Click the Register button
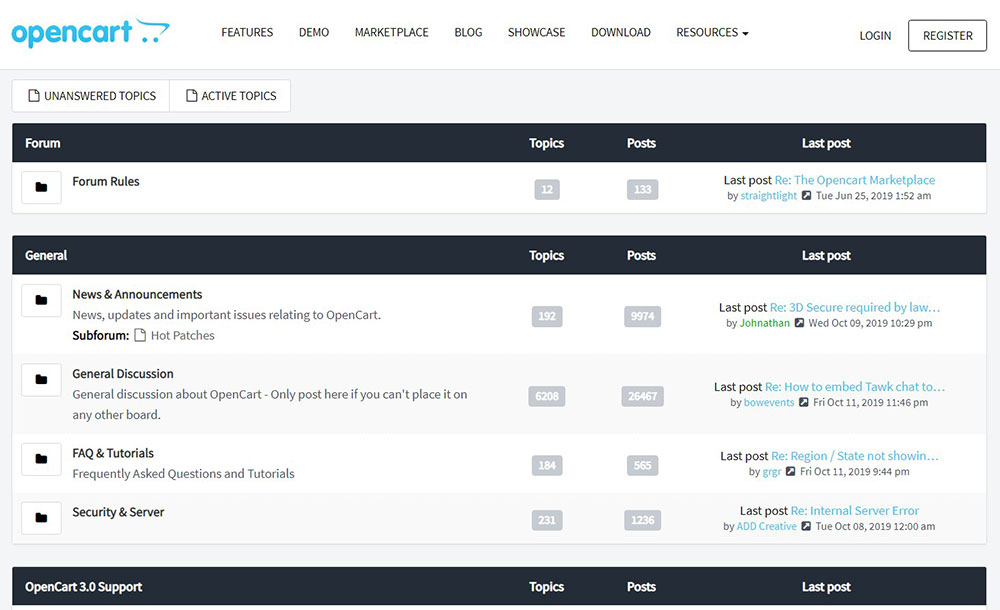1000x610 pixels. pos(947,36)
